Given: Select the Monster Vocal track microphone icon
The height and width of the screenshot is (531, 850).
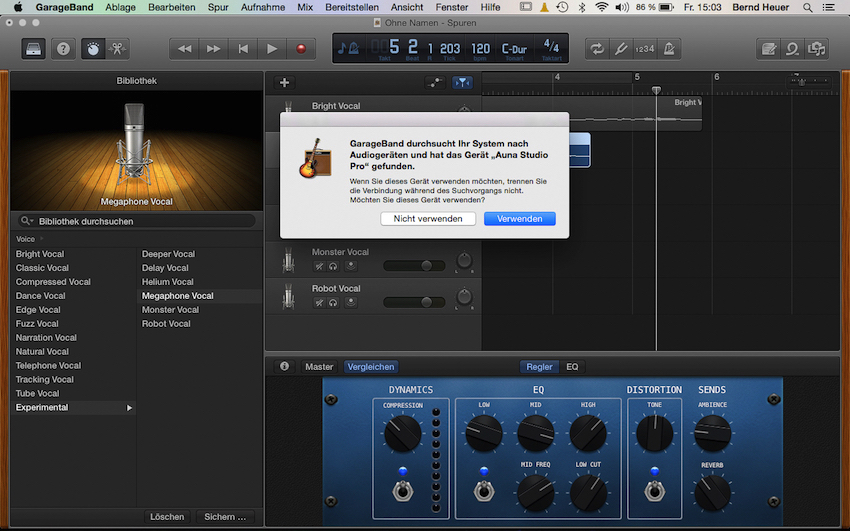Looking at the screenshot, I should tap(288, 259).
